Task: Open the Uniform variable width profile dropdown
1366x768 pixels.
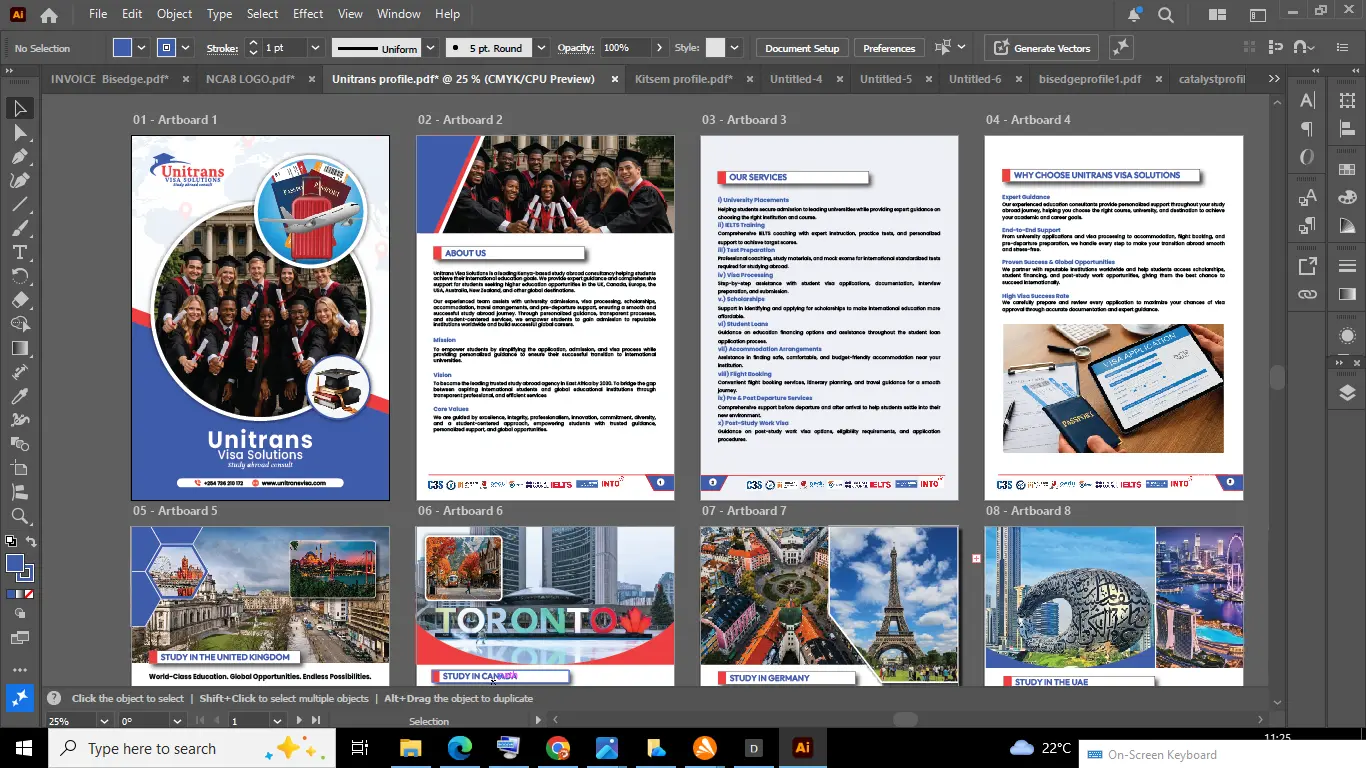Action: (430, 48)
